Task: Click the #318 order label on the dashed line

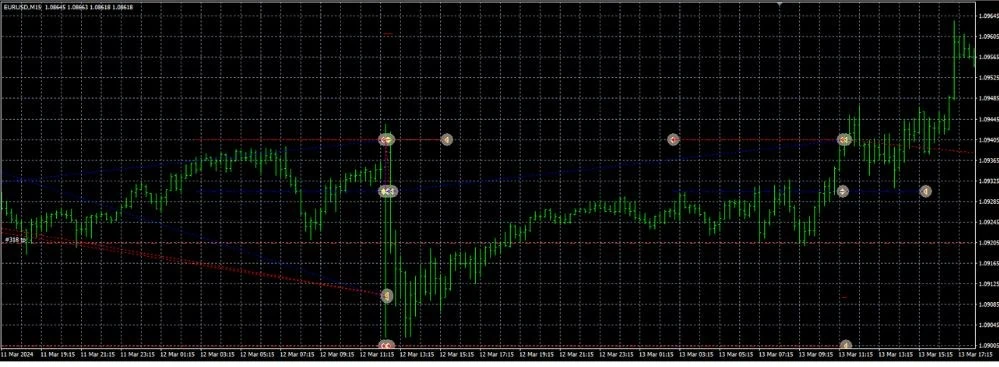Action: [x=14, y=240]
